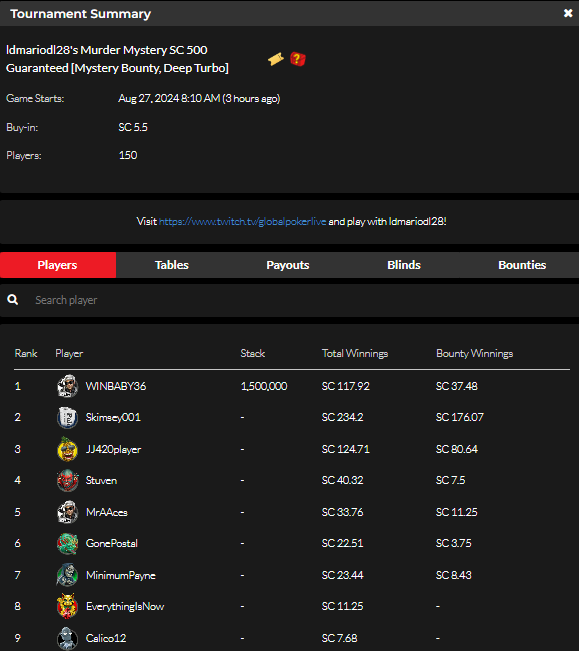The width and height of the screenshot is (579, 651).
Task: Click bounty winnings SC 7.5
Action: [450, 480]
